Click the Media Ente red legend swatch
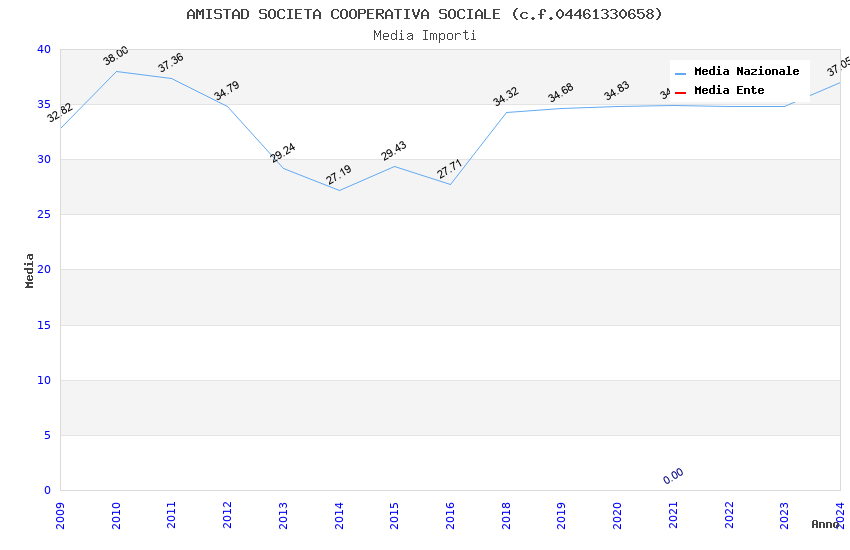 click(680, 92)
